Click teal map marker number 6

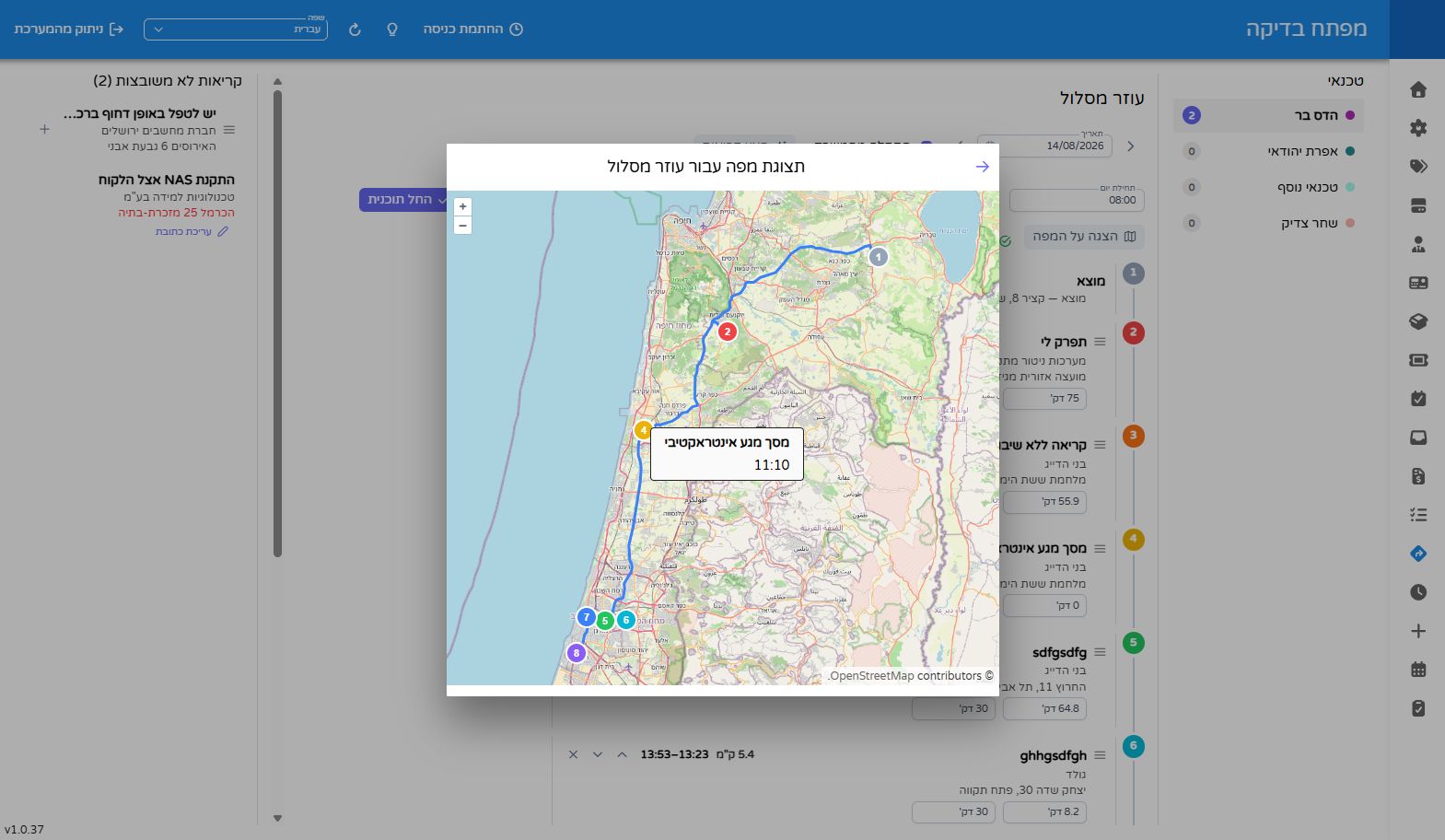click(625, 620)
